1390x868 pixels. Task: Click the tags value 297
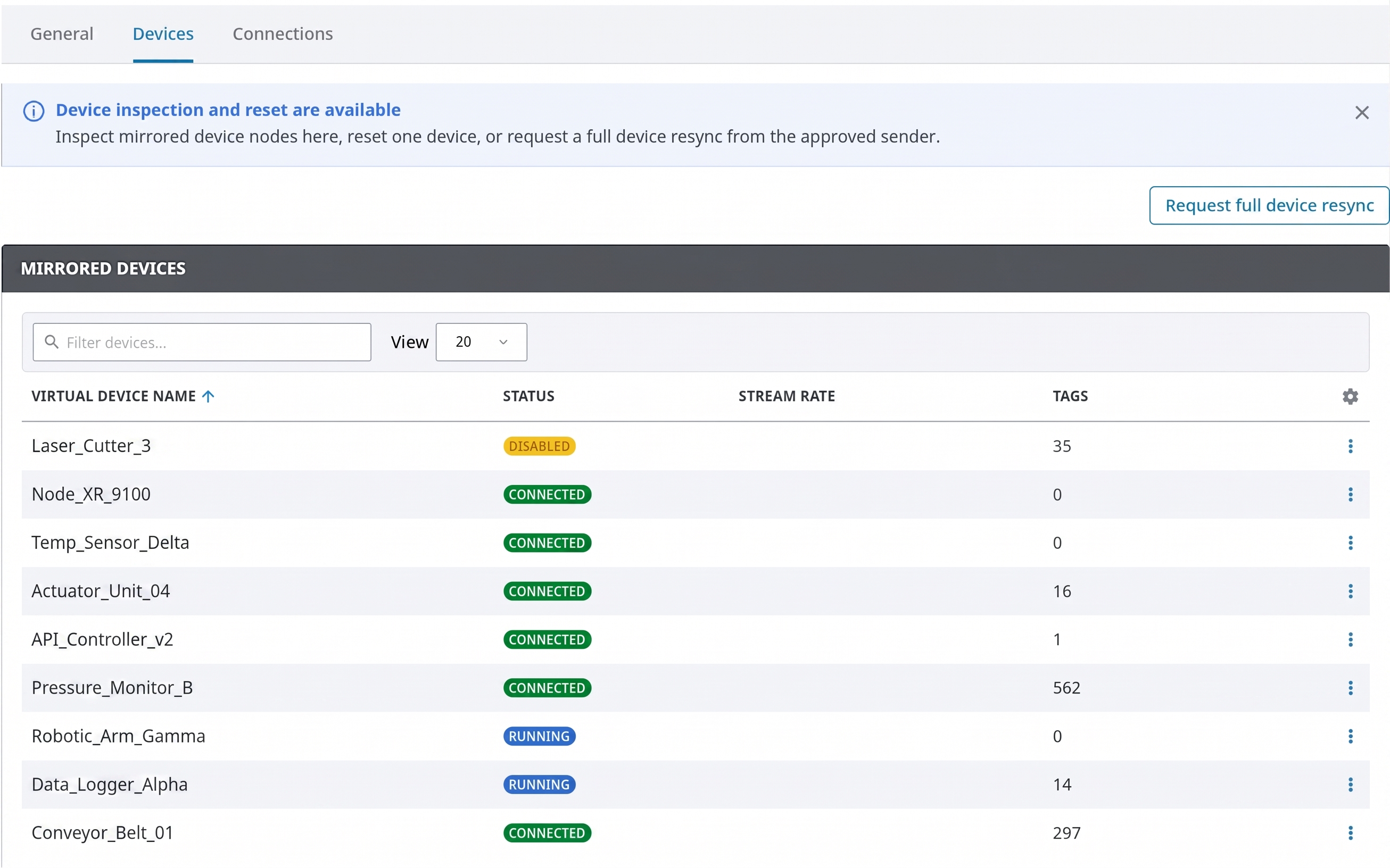(x=1066, y=833)
